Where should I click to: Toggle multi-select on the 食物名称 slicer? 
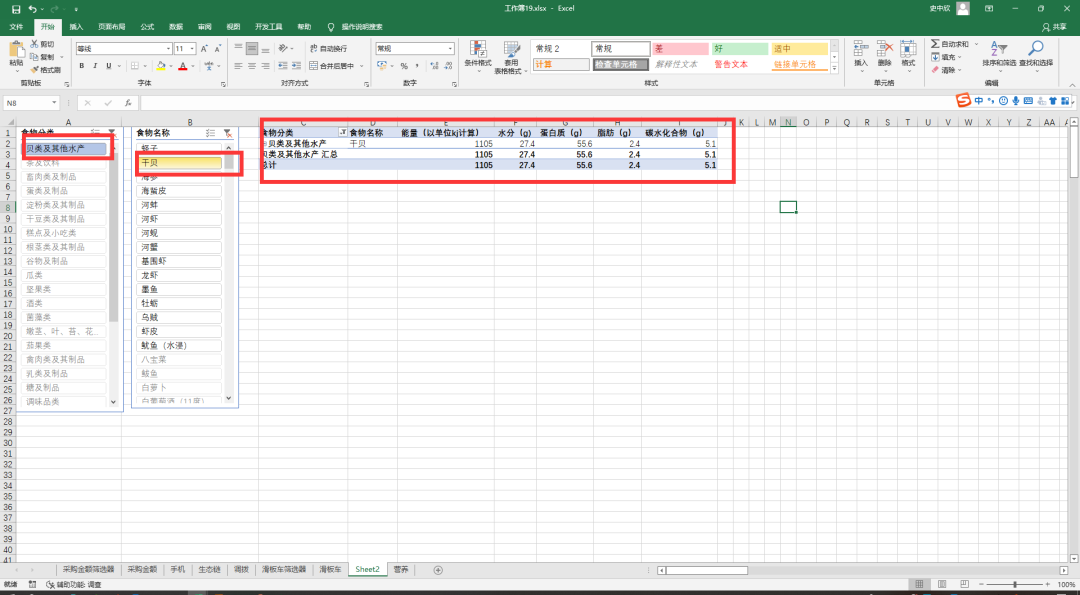coord(210,133)
